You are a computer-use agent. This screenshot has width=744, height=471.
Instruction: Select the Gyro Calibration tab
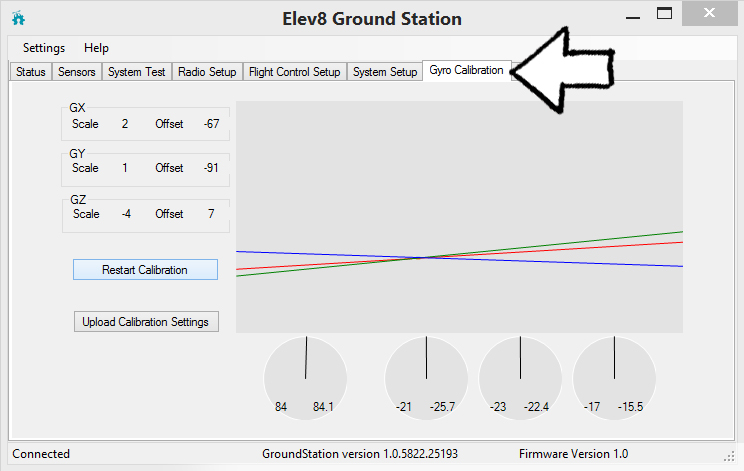pyautogui.click(x=466, y=70)
